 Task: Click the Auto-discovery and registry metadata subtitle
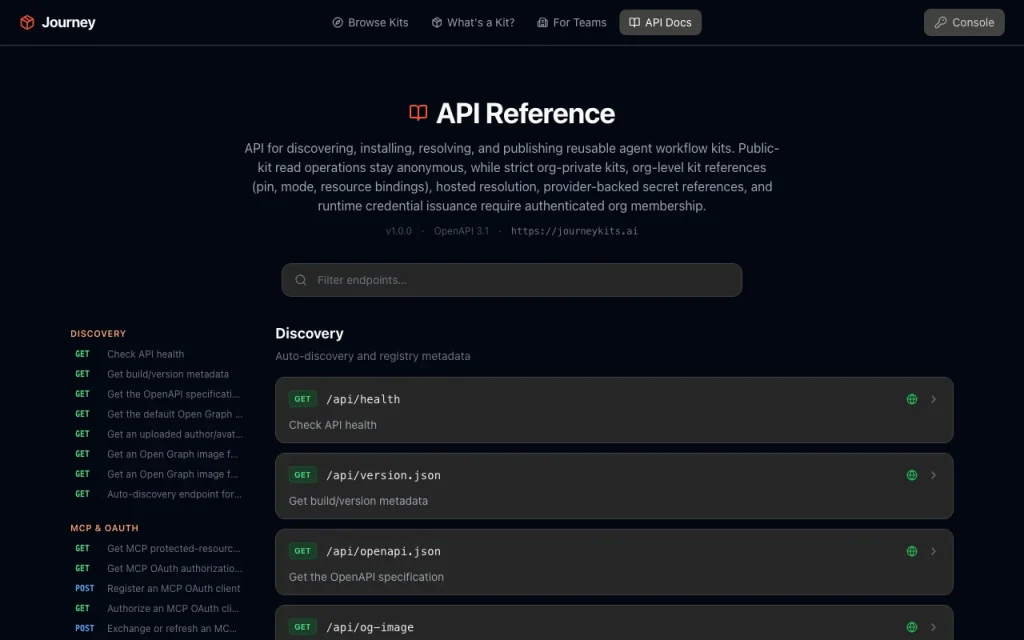[x=373, y=356]
